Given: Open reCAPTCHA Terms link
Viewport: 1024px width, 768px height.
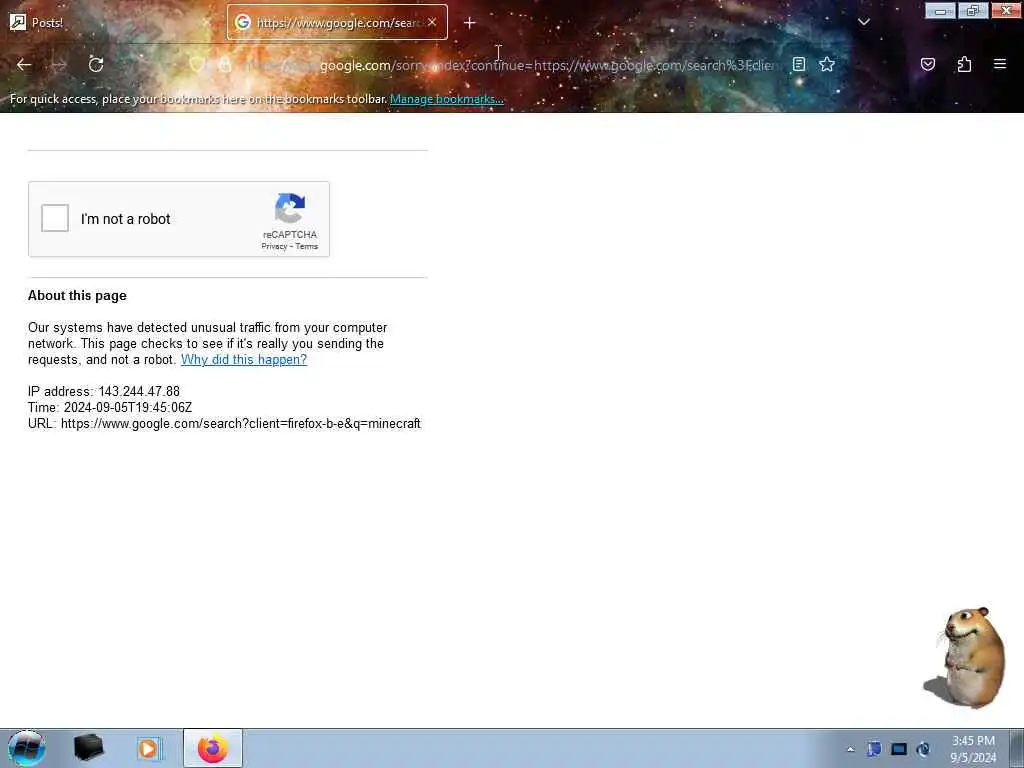Looking at the screenshot, I should pyautogui.click(x=307, y=246).
